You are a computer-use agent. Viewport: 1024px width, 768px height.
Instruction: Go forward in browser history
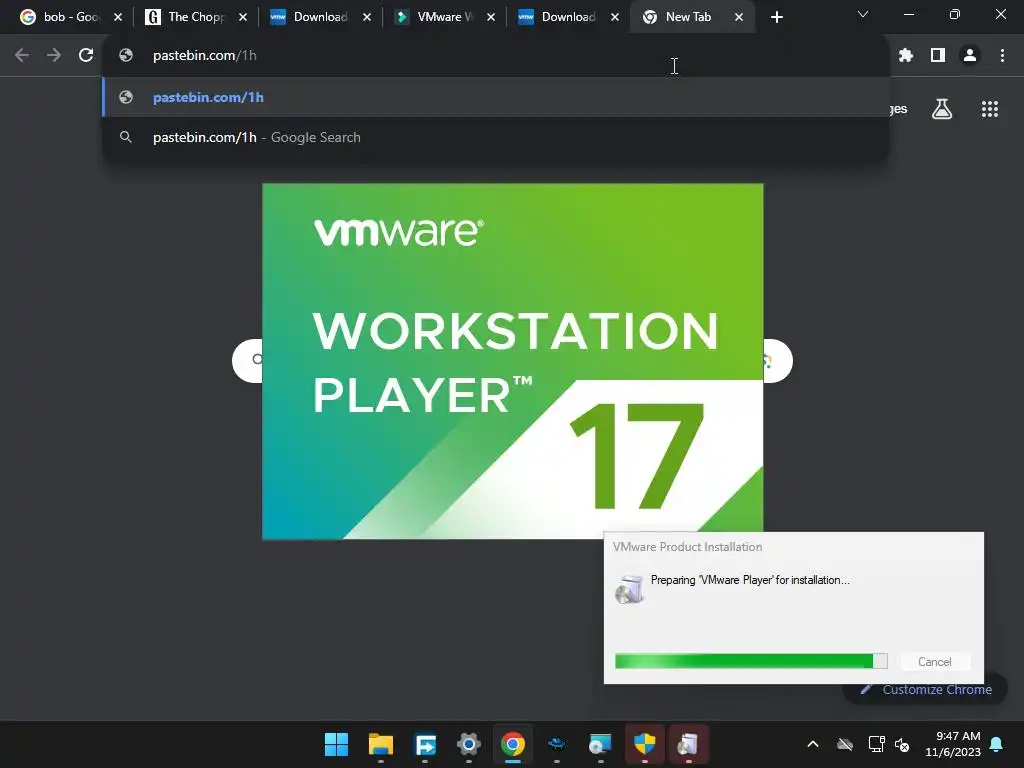coord(54,56)
